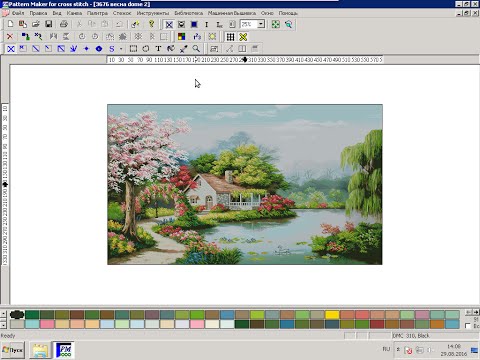This screenshot has width=480, height=360.
Task: Click the red X delete icon
Action: [x=10, y=37]
